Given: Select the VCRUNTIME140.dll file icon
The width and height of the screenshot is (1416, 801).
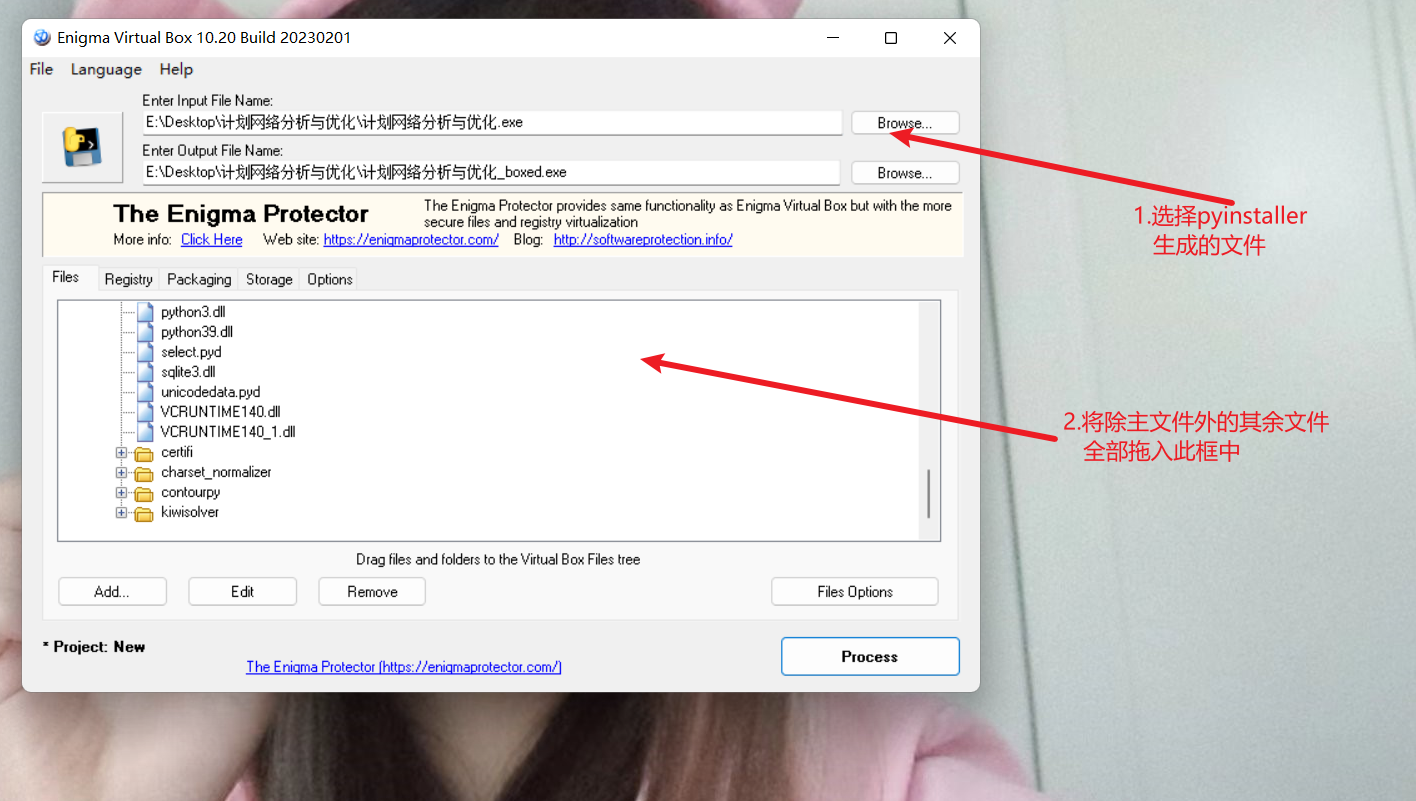Looking at the screenshot, I should [146, 412].
